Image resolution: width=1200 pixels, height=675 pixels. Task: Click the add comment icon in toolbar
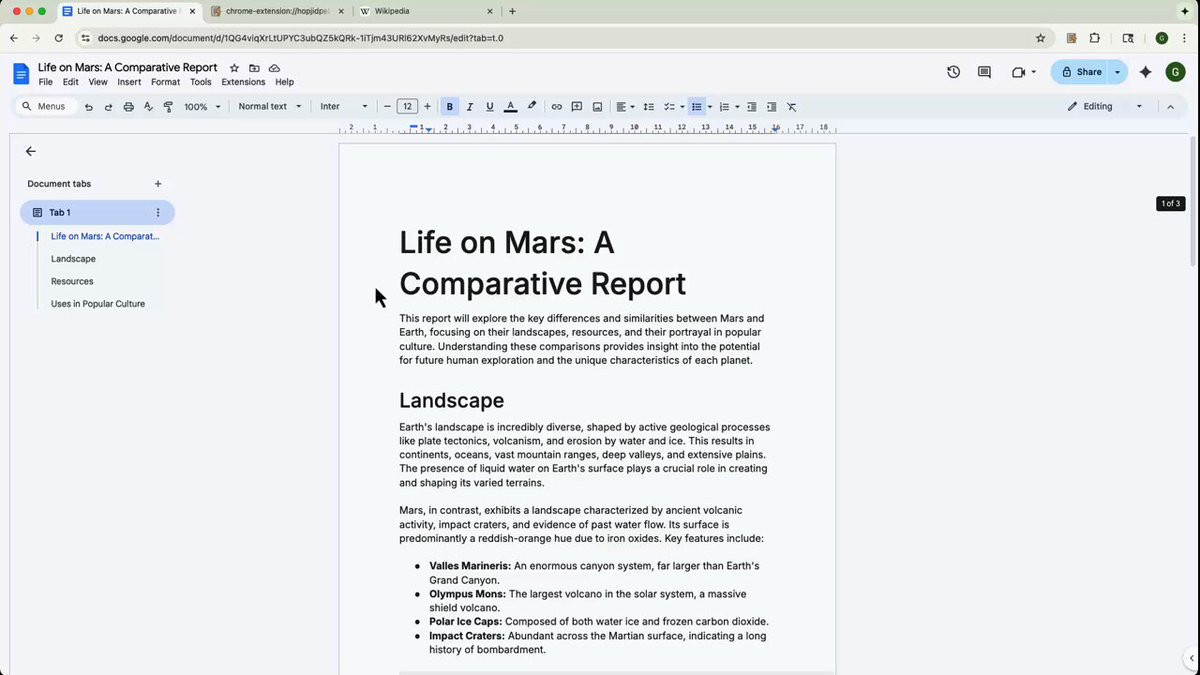click(577, 107)
